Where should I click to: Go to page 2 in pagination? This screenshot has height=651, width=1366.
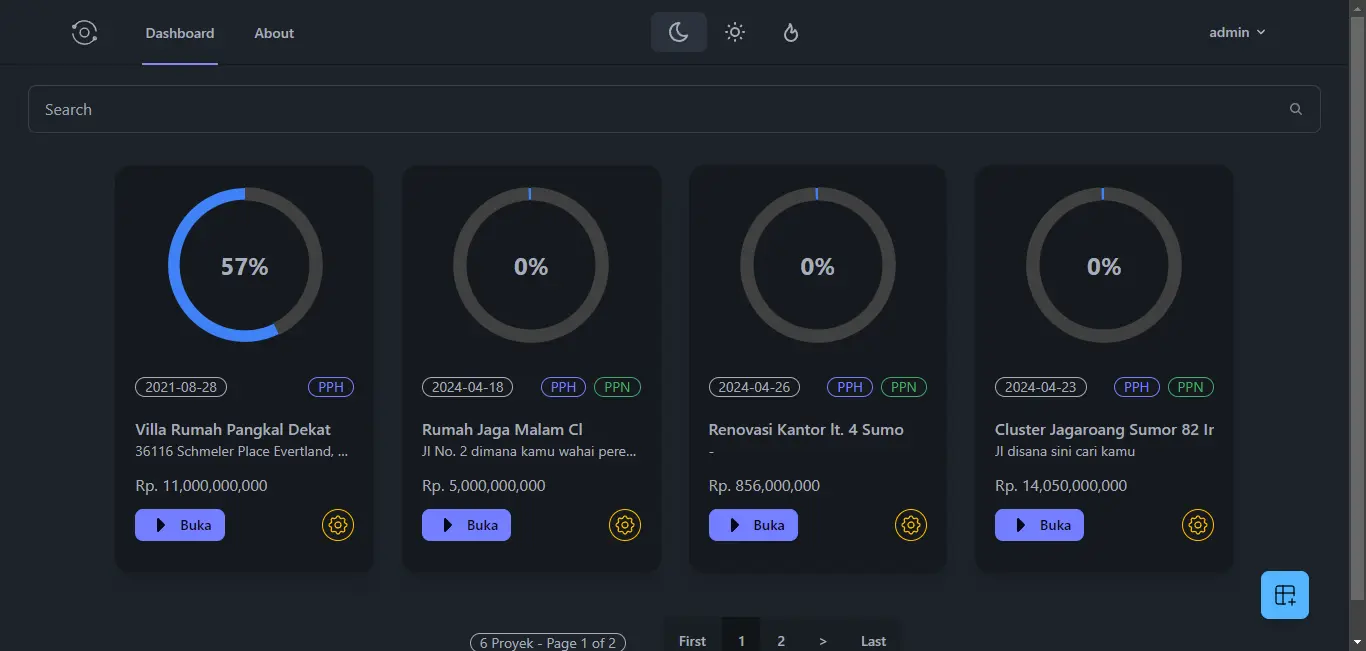point(781,641)
